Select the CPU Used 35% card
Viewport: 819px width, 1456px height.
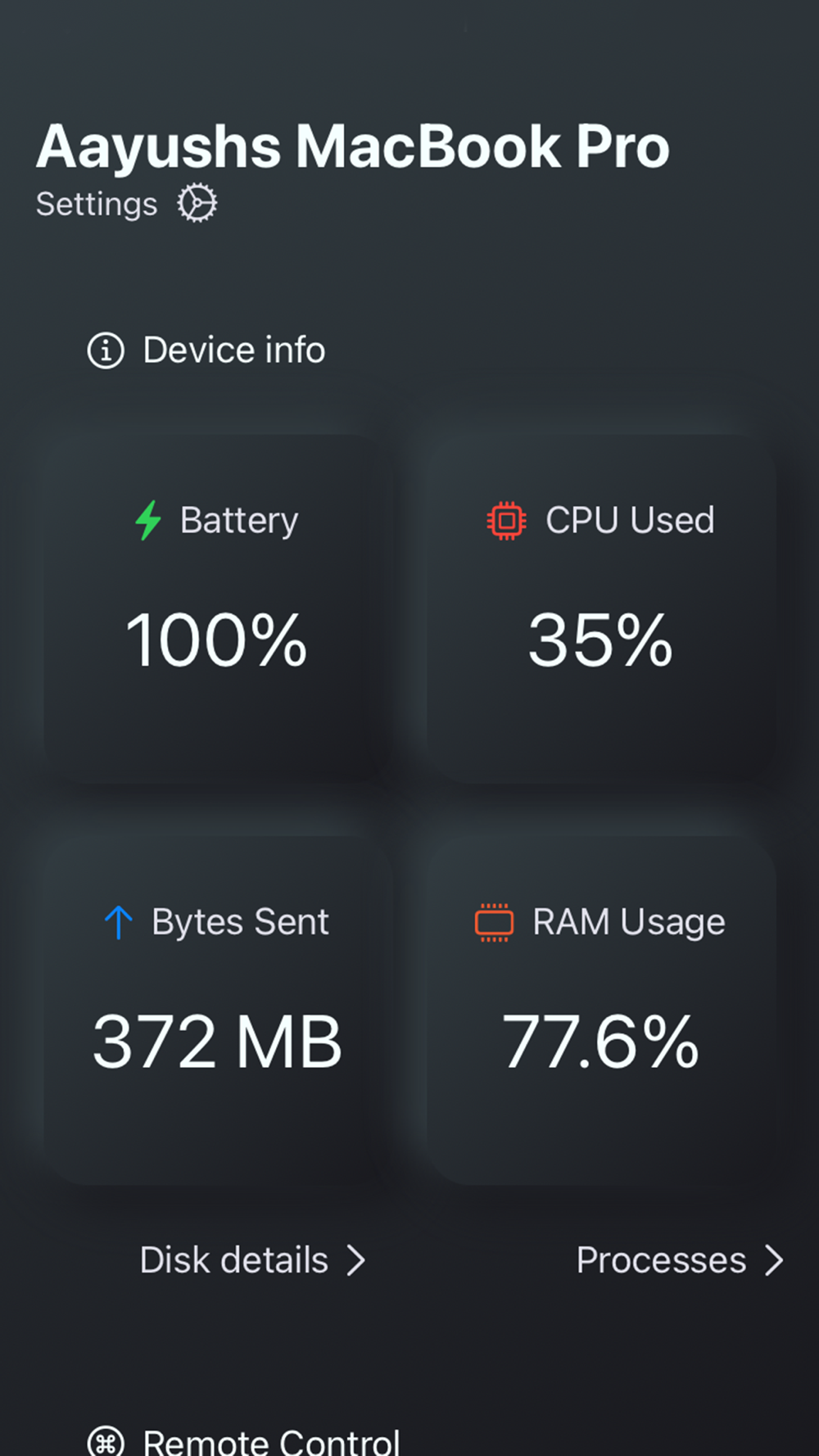pyautogui.click(x=600, y=608)
